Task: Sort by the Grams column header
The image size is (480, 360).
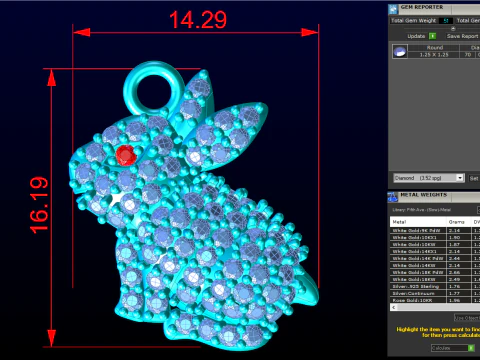Action: 458,222
